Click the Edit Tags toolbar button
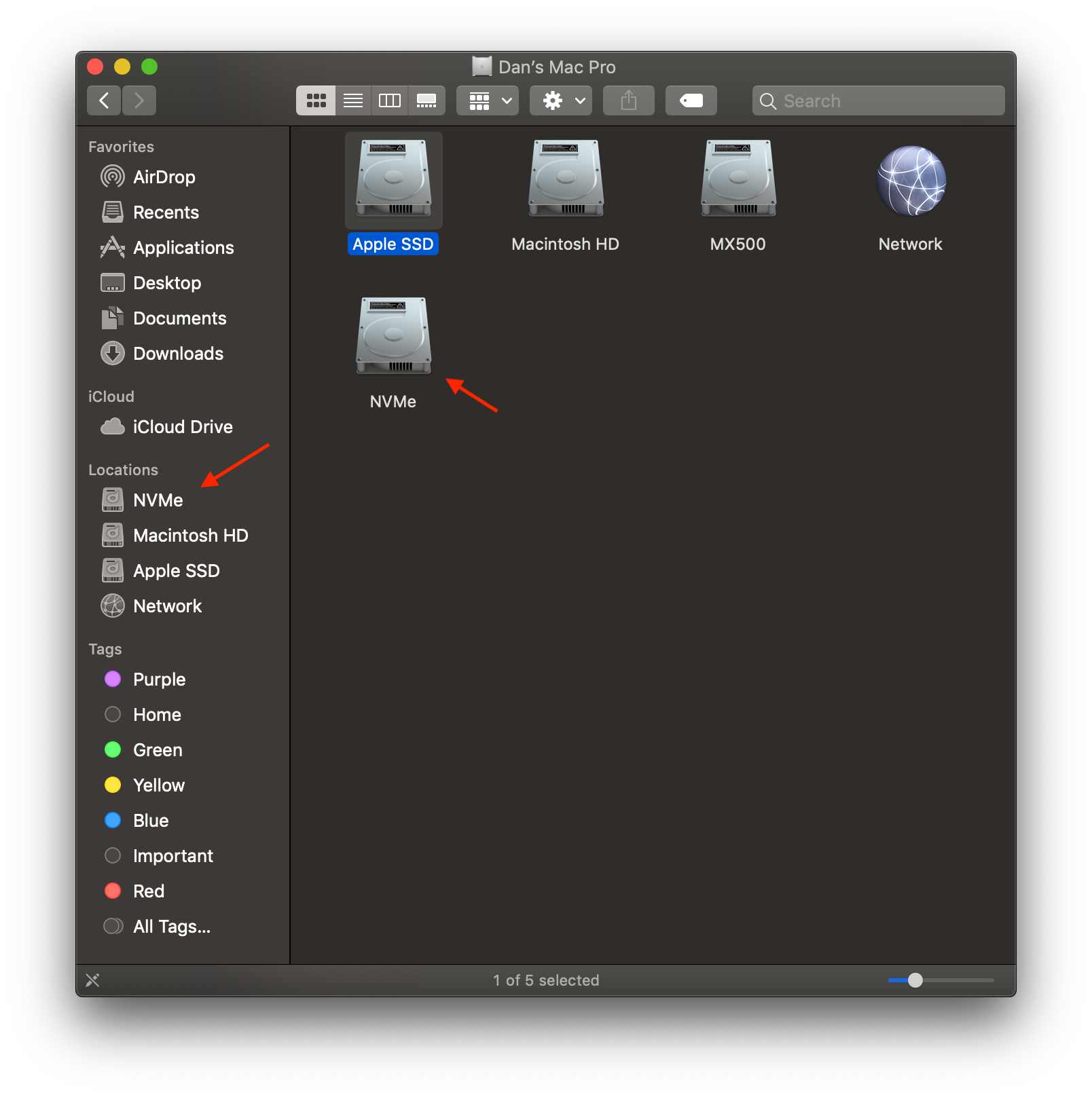 (x=691, y=100)
